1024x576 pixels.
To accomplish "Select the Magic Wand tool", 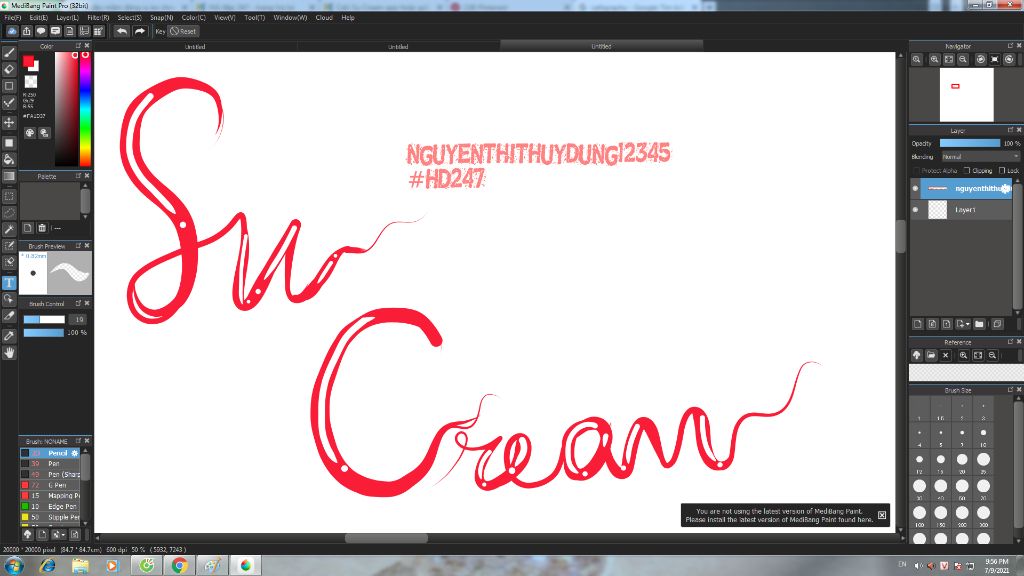I will (x=9, y=229).
